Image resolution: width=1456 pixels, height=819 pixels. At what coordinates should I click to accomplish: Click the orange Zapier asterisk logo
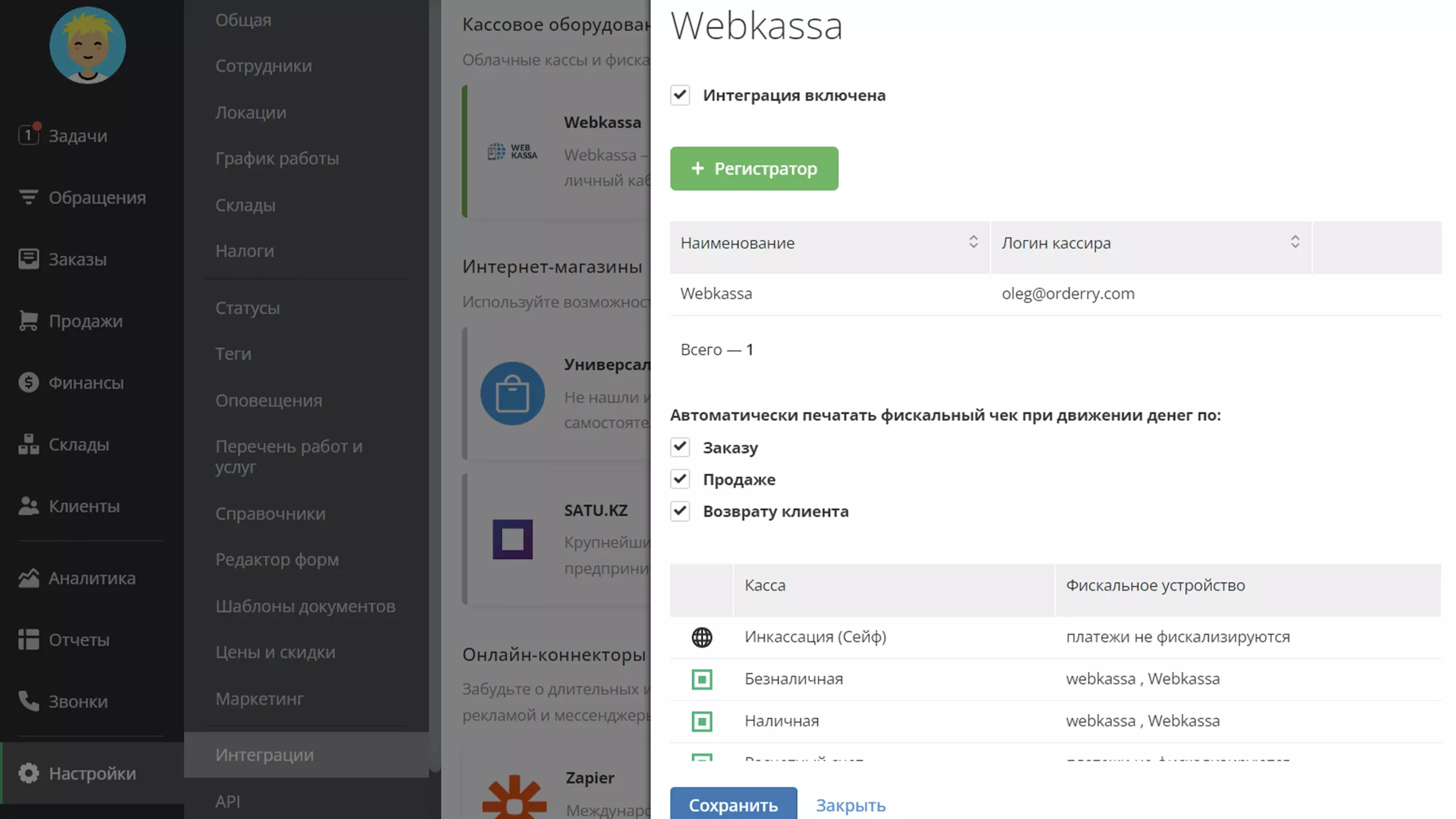coord(514,797)
